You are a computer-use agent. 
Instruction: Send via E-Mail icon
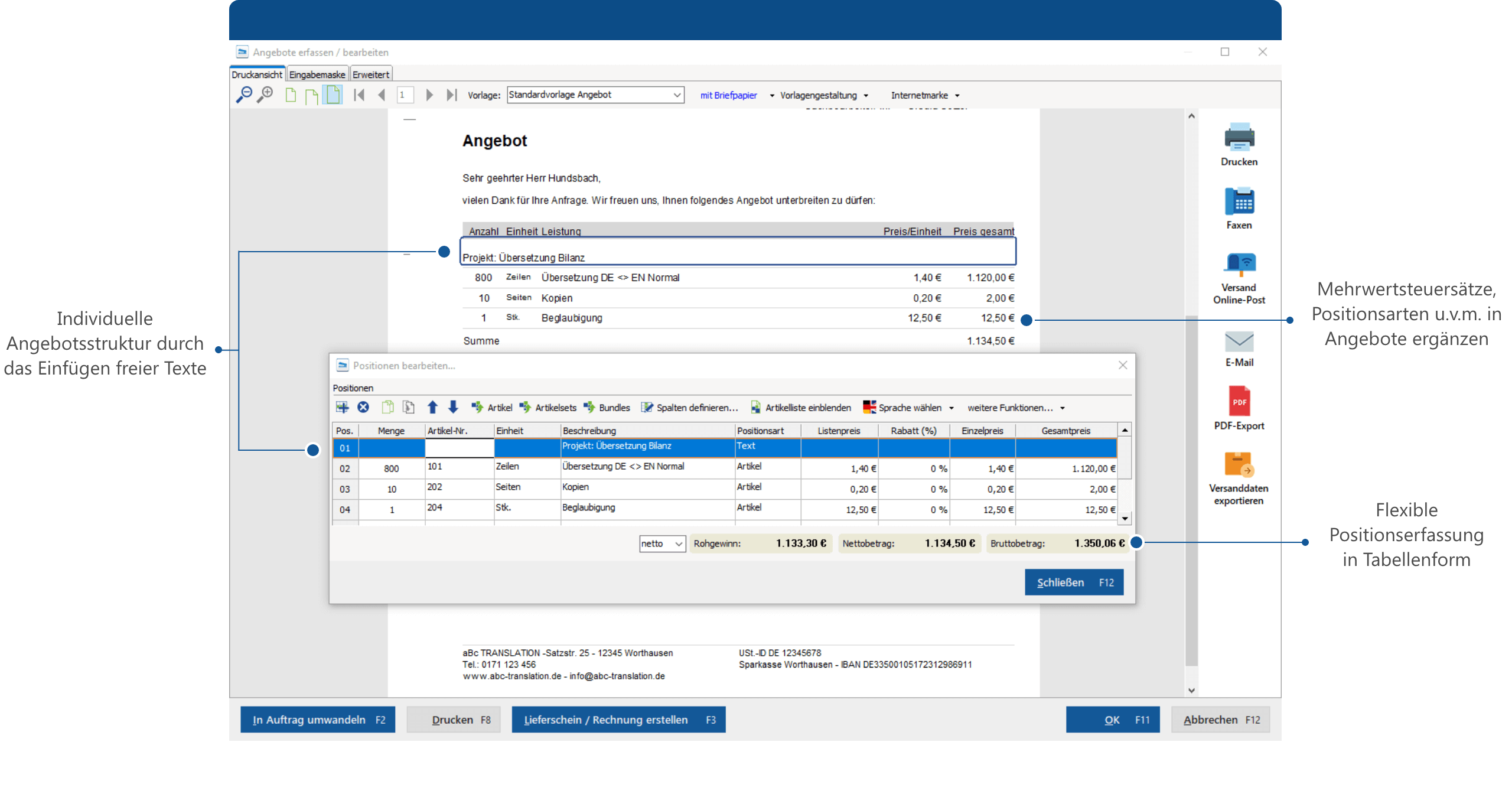tap(1239, 341)
